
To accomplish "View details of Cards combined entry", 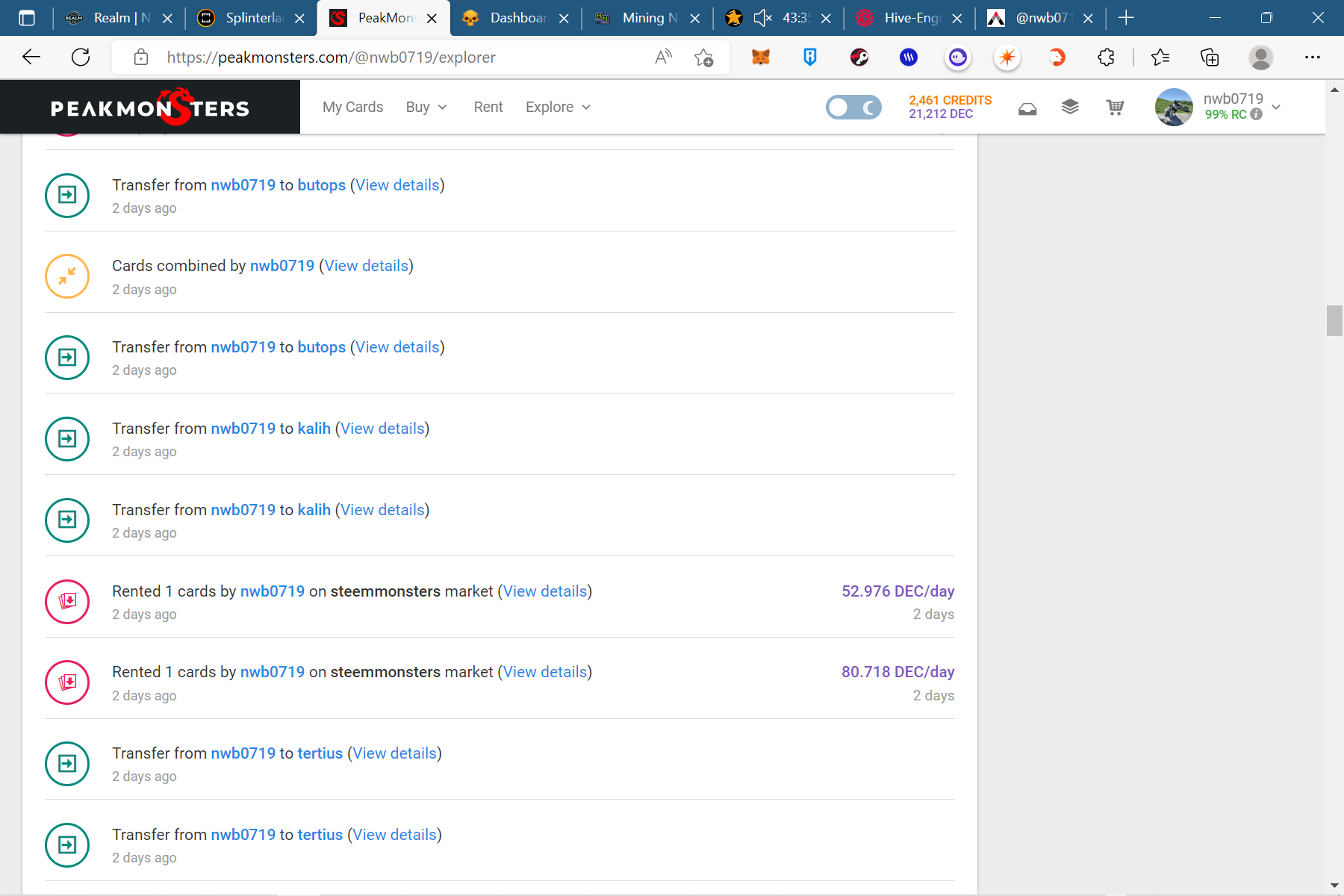I will click(x=366, y=266).
